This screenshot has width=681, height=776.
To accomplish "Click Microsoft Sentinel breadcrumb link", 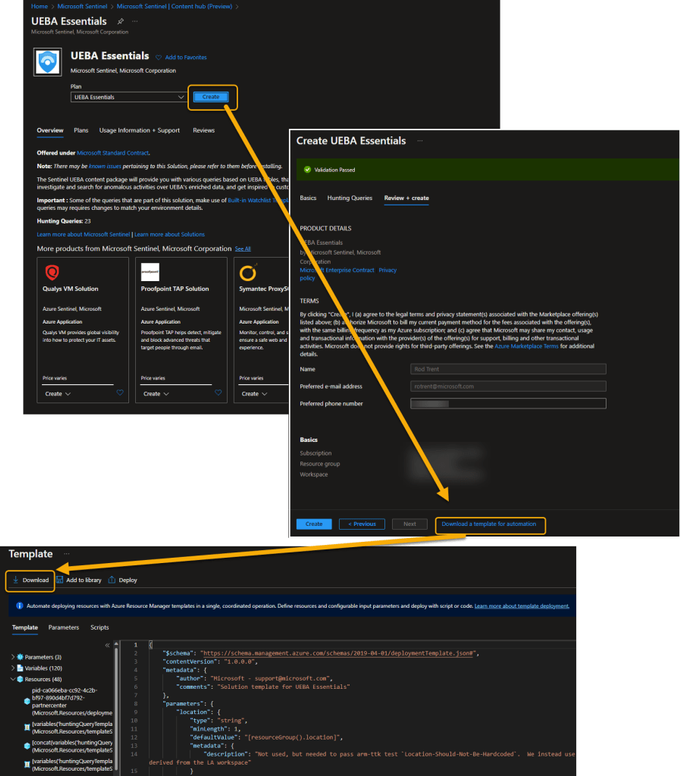I will (x=82, y=6).
